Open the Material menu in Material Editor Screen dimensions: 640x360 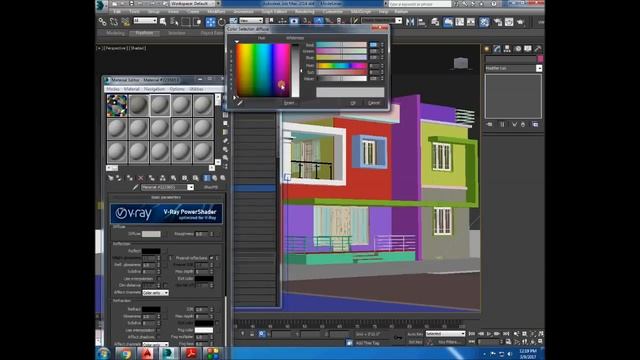(x=131, y=89)
